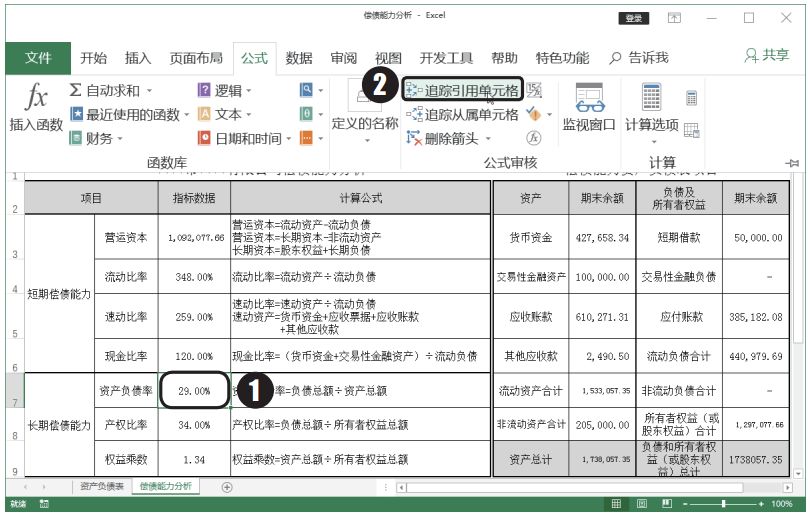Click the Share (共享) icon
Viewport: 810px width, 519px height.
click(751, 55)
